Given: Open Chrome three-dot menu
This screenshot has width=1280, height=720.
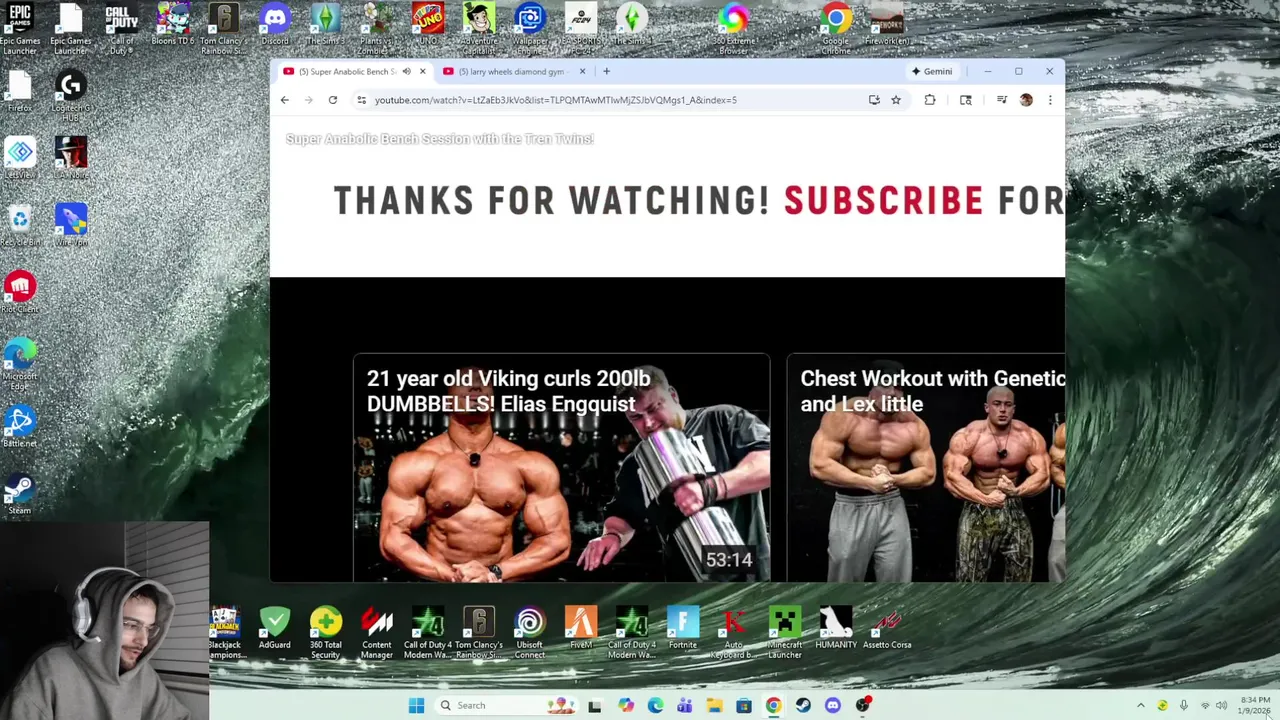Looking at the screenshot, I should point(1050,100).
